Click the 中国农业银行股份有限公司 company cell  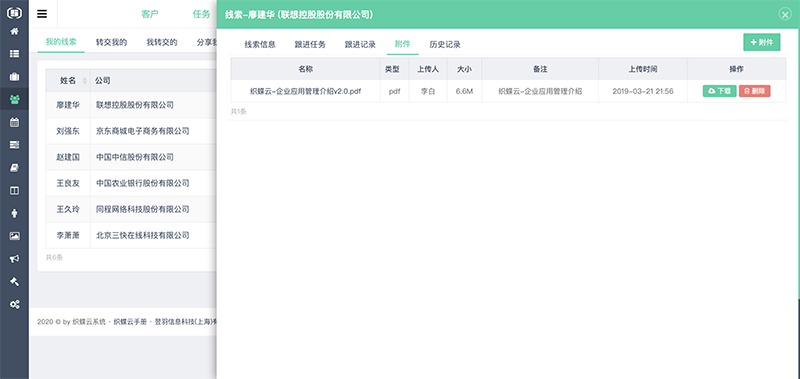click(x=143, y=183)
